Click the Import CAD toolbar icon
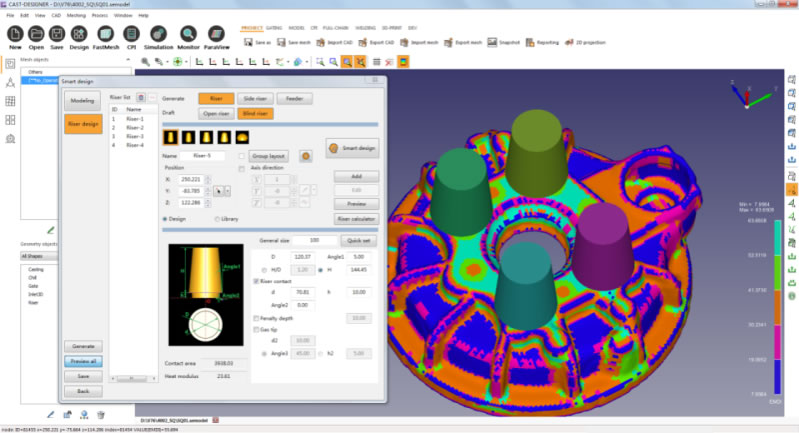 click(x=321, y=42)
